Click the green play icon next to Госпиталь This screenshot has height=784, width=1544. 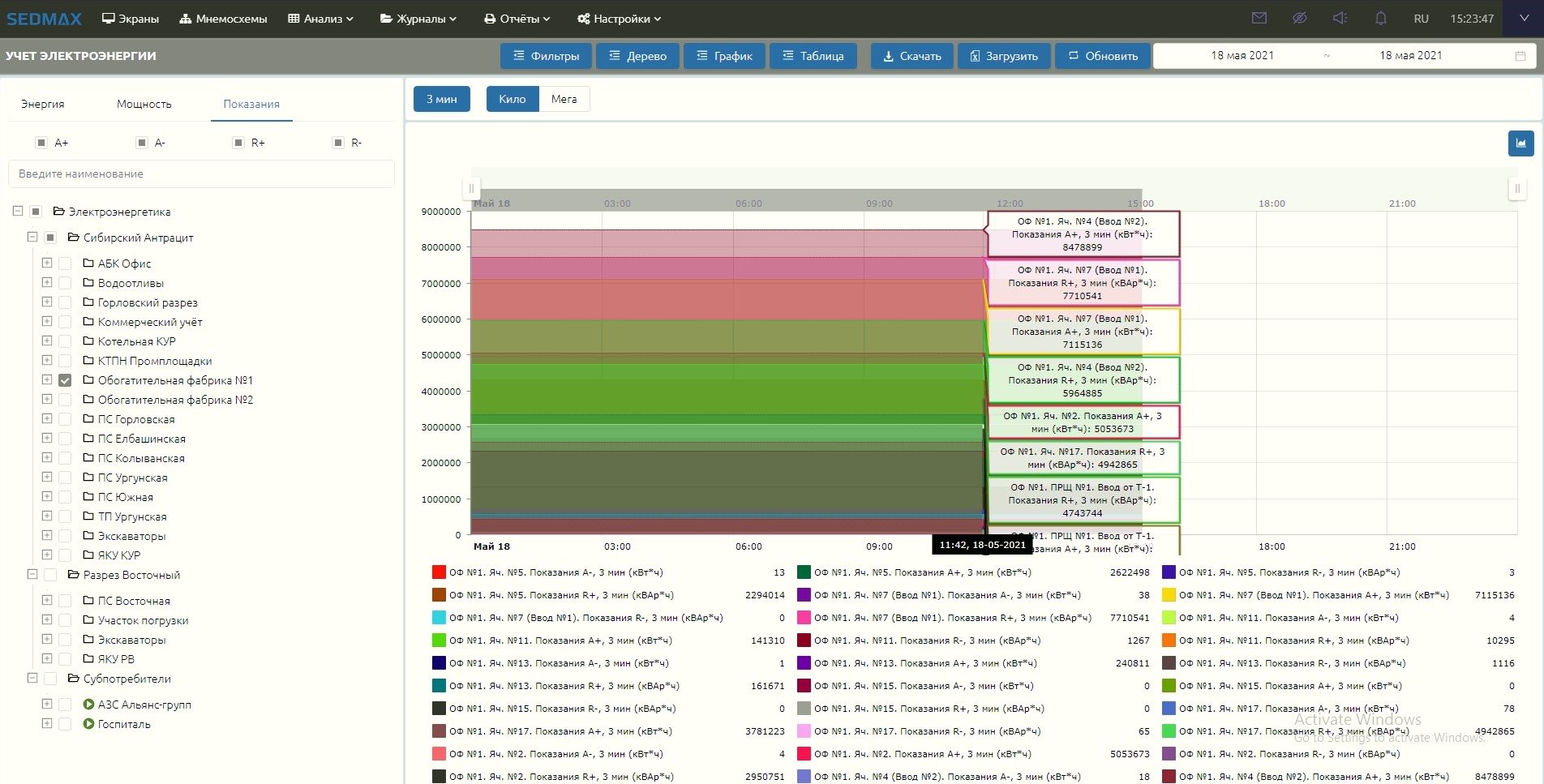[x=88, y=724]
